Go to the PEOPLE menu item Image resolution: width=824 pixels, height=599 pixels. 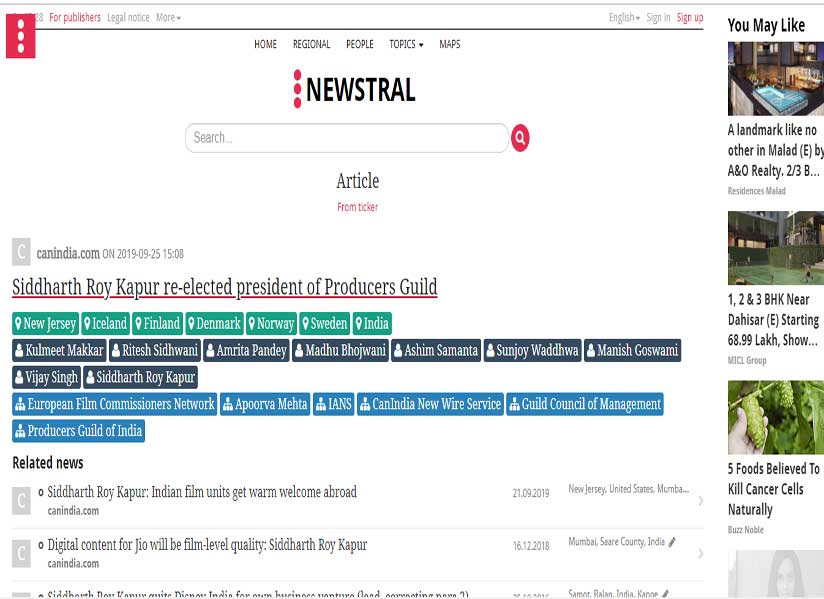pyautogui.click(x=359, y=44)
